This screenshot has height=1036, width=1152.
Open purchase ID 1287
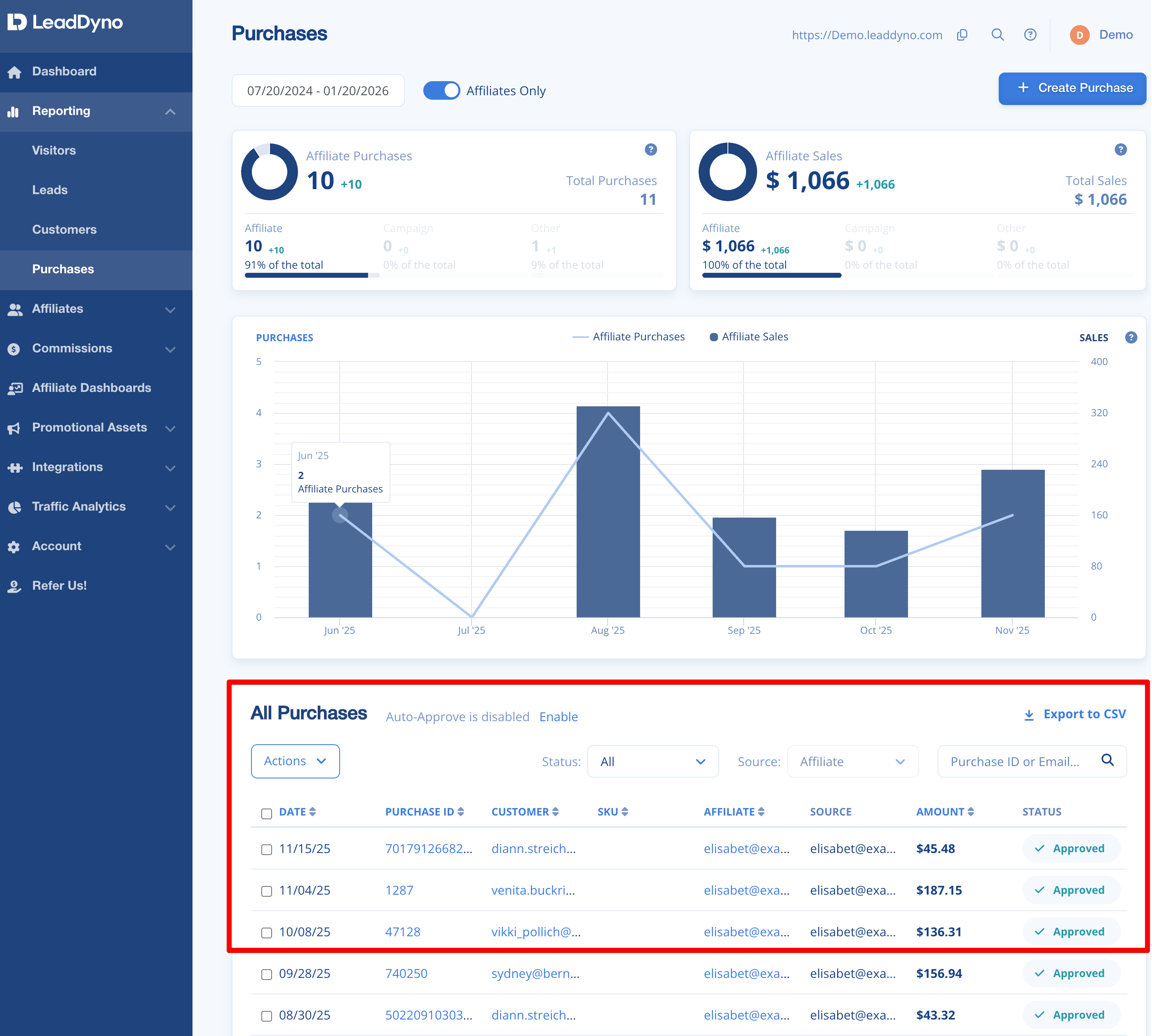(399, 890)
